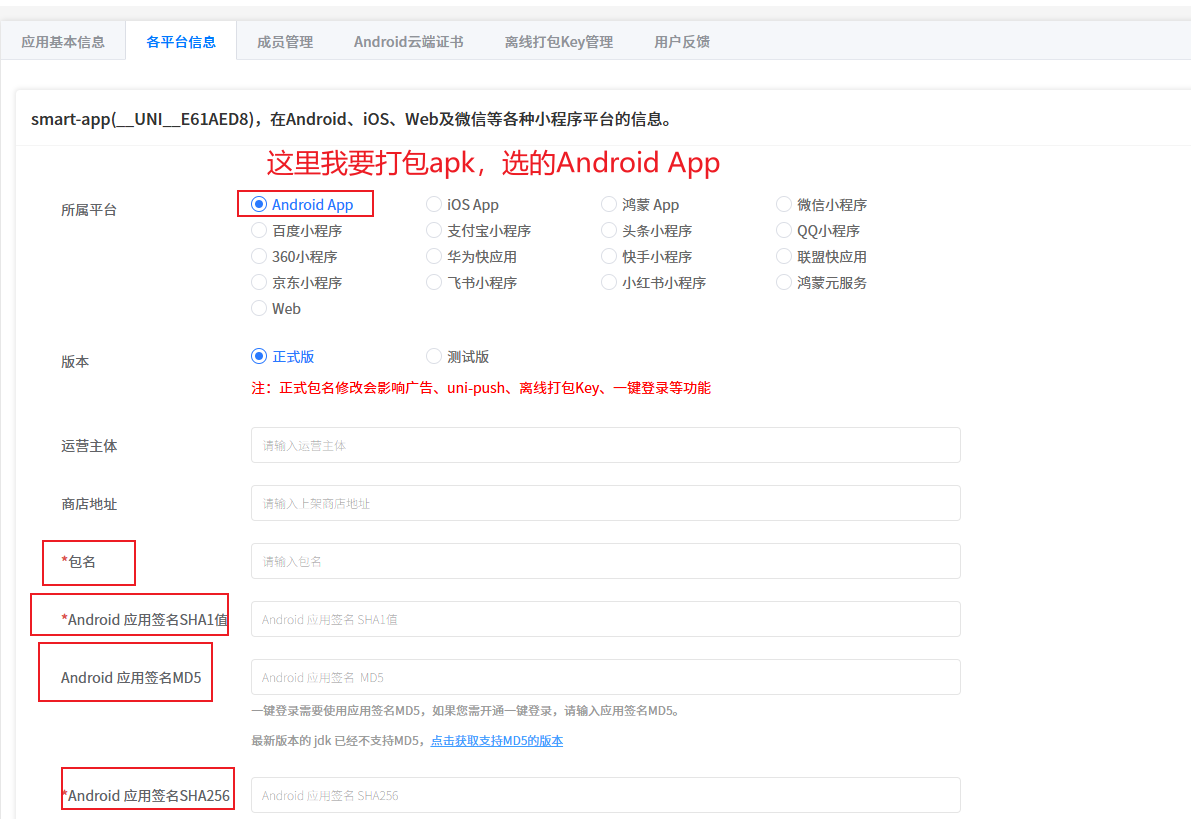Click the 商店地址 input field
This screenshot has height=819, width=1191.
605,503
